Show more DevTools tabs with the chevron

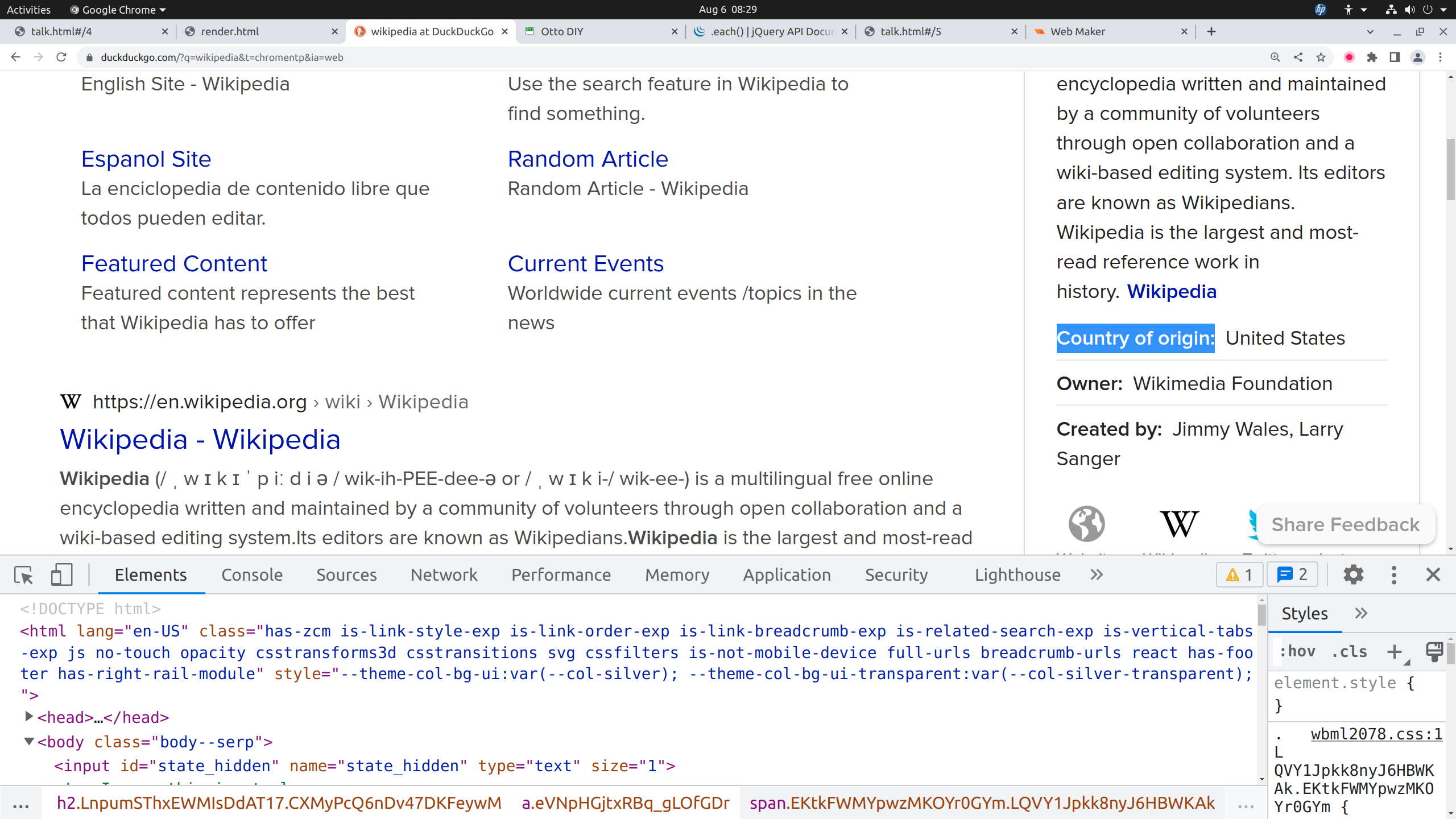coord(1097,575)
